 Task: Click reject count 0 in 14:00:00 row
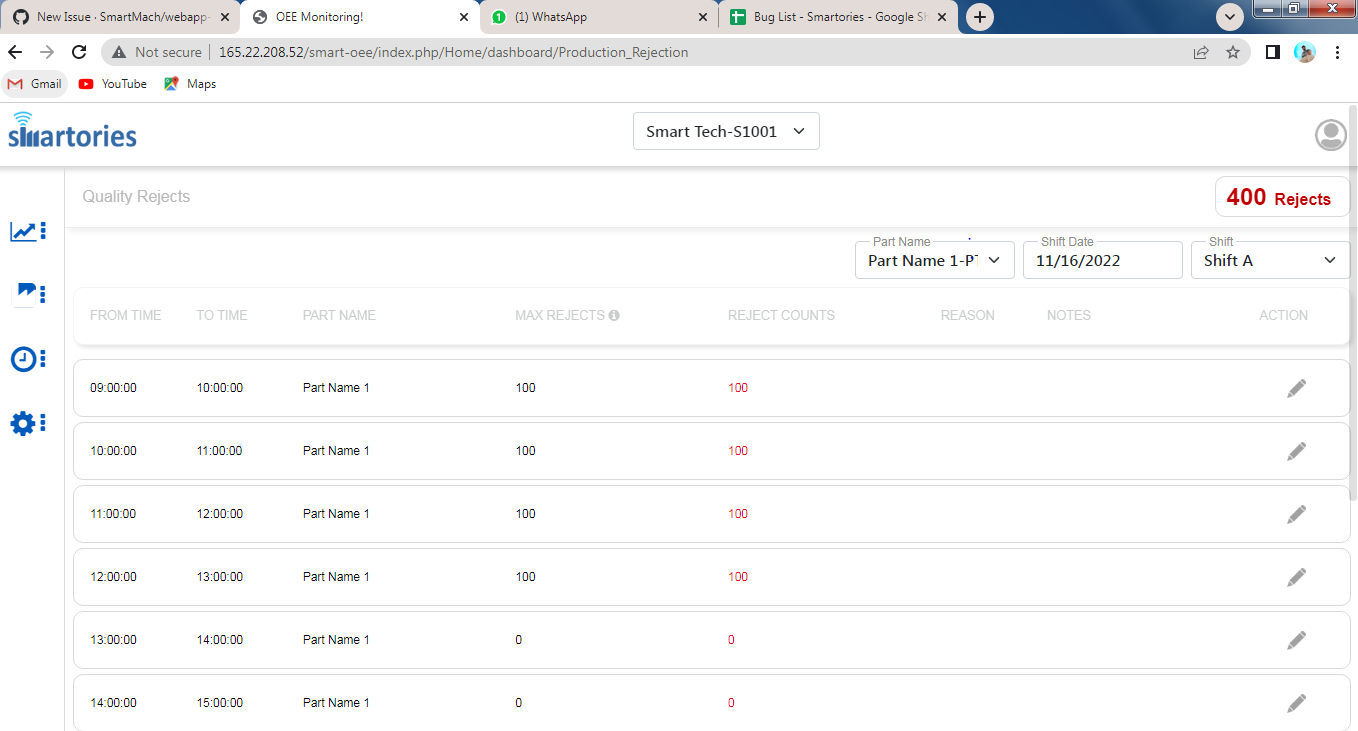(731, 703)
